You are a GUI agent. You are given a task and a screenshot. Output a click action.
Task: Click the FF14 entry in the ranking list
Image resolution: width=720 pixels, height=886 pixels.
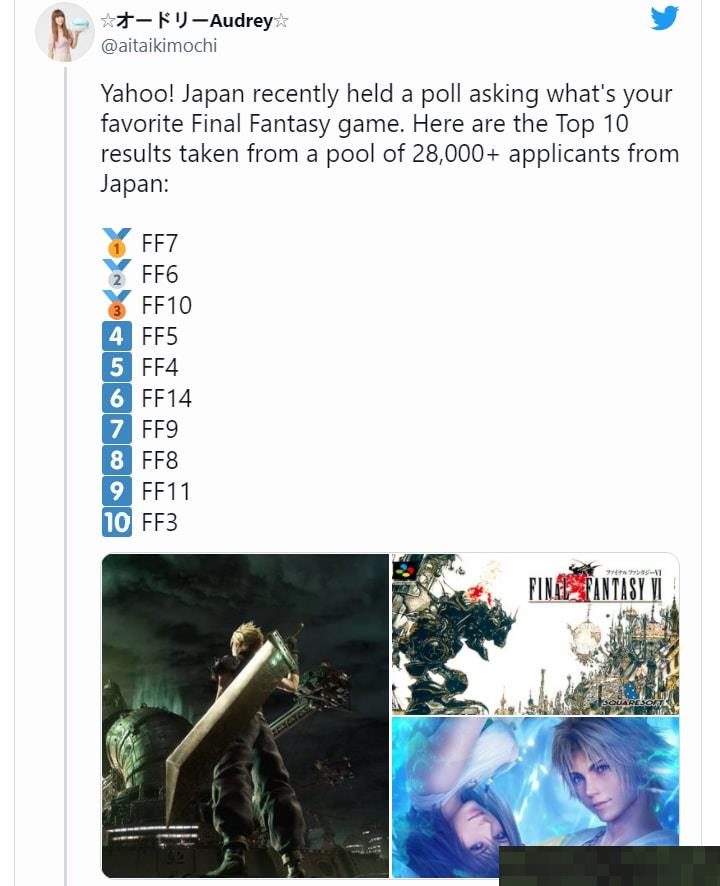click(166, 398)
